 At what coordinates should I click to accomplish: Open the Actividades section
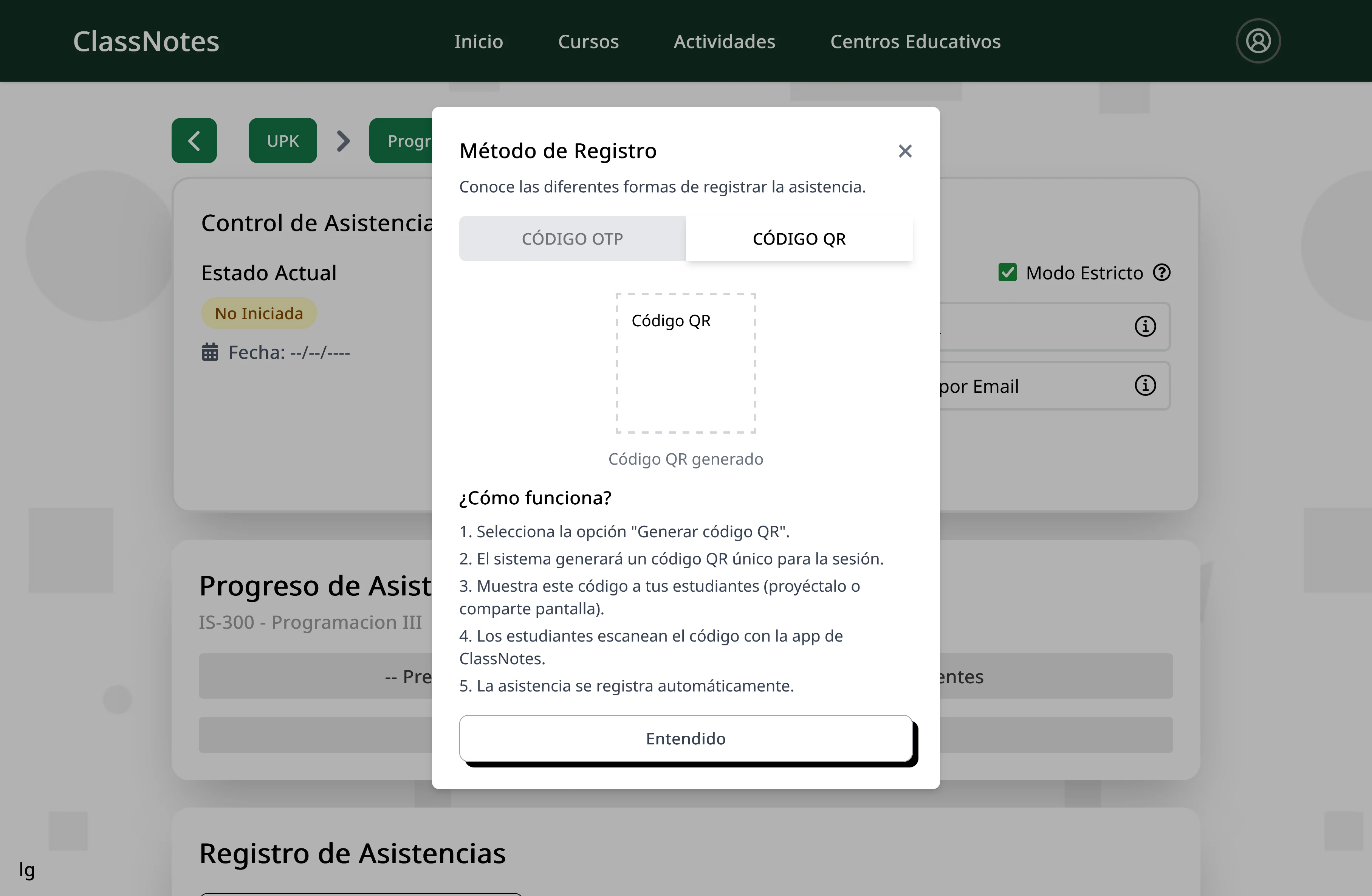click(x=724, y=41)
